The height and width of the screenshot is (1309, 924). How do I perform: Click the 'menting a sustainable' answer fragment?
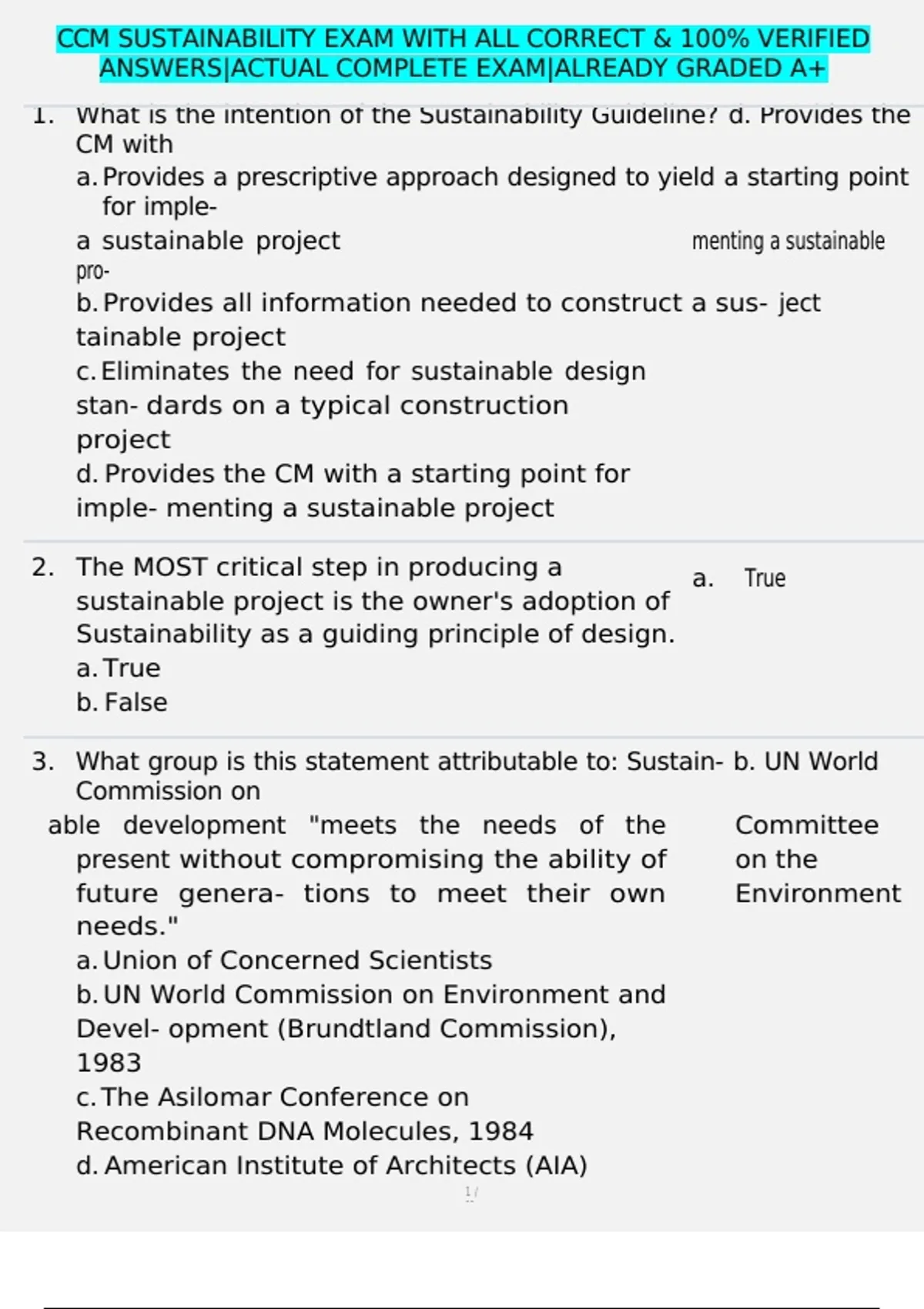pos(788,241)
